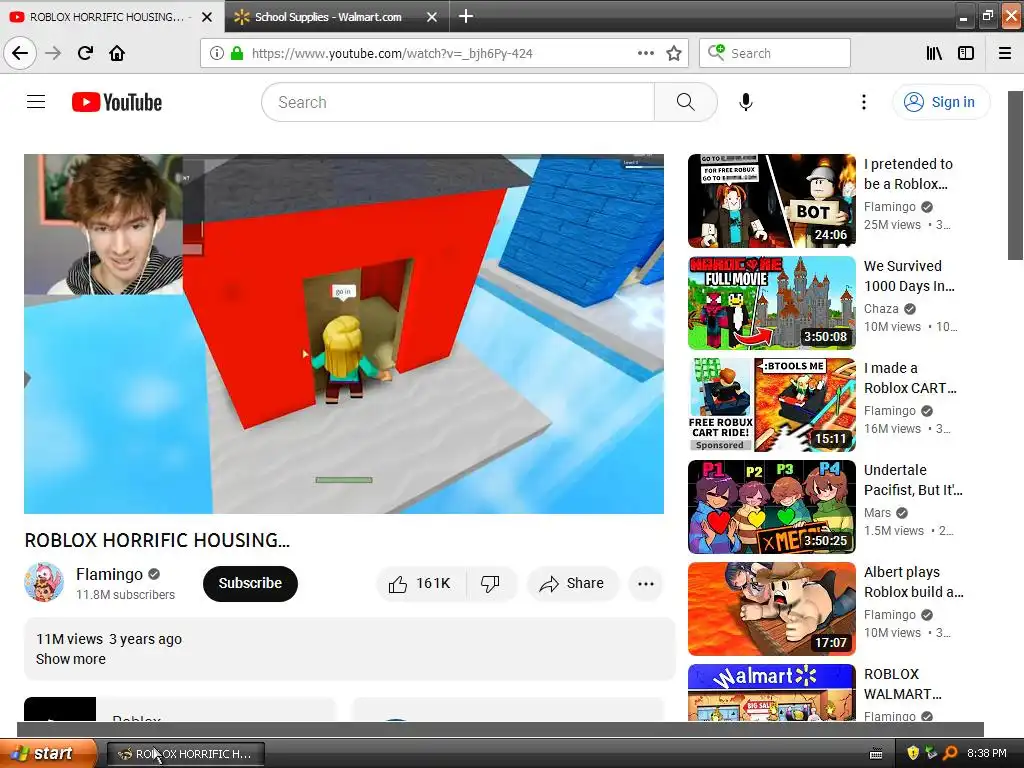Open YouTube settings three-dot menu

tap(863, 102)
